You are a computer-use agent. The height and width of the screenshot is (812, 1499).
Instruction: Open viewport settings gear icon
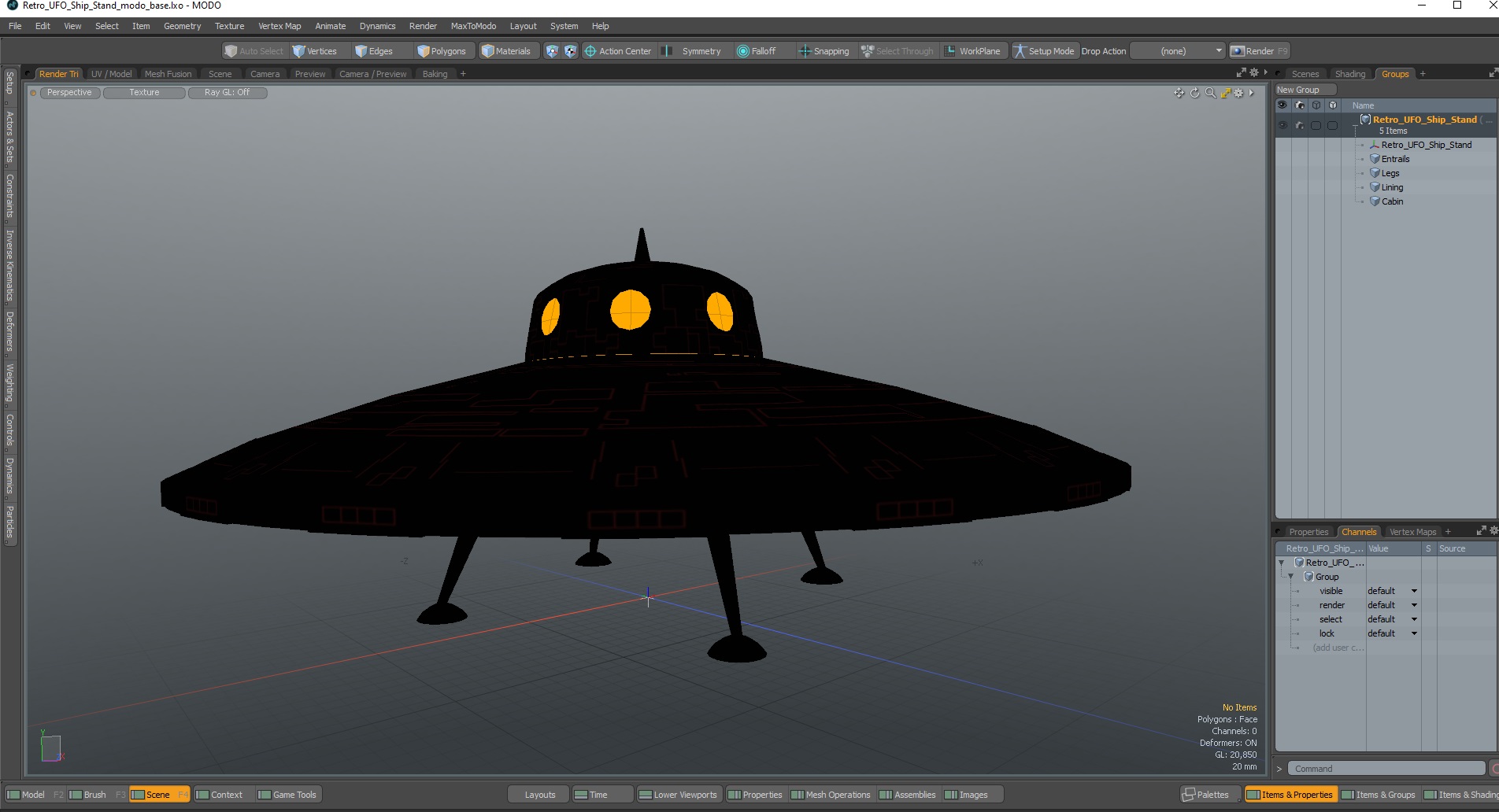pos(1238,93)
